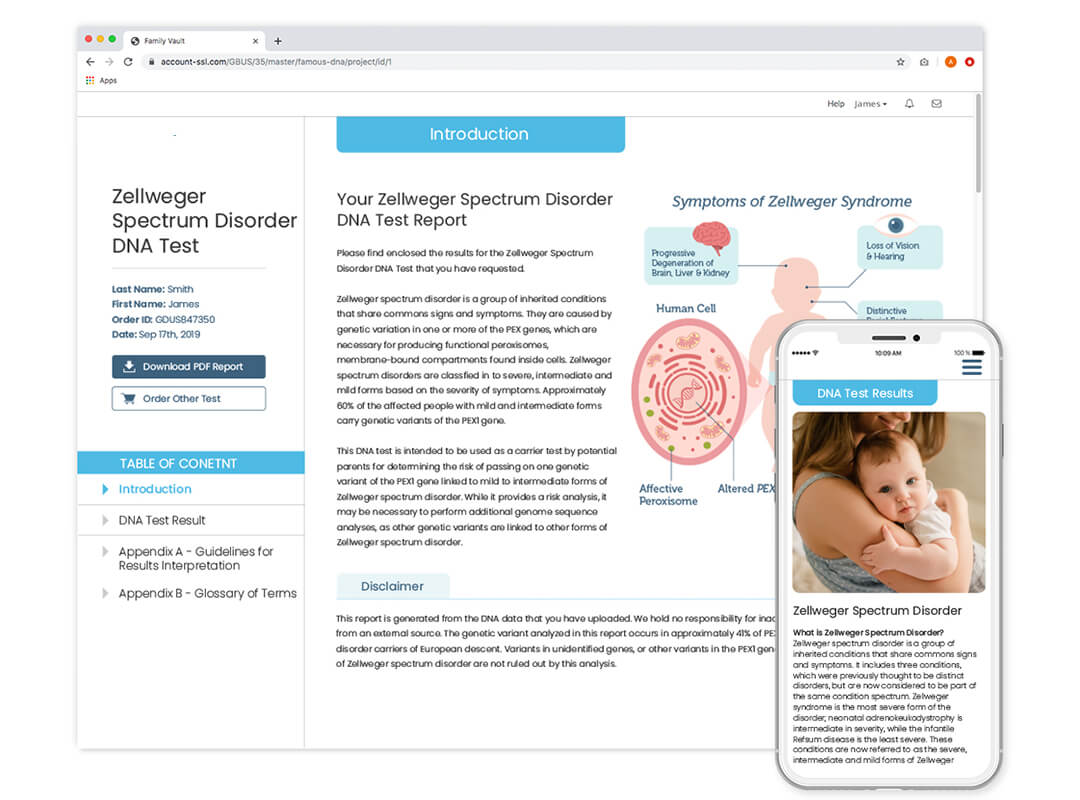Go forward using the browser forward arrow
The height and width of the screenshot is (800, 1080).
110,62
